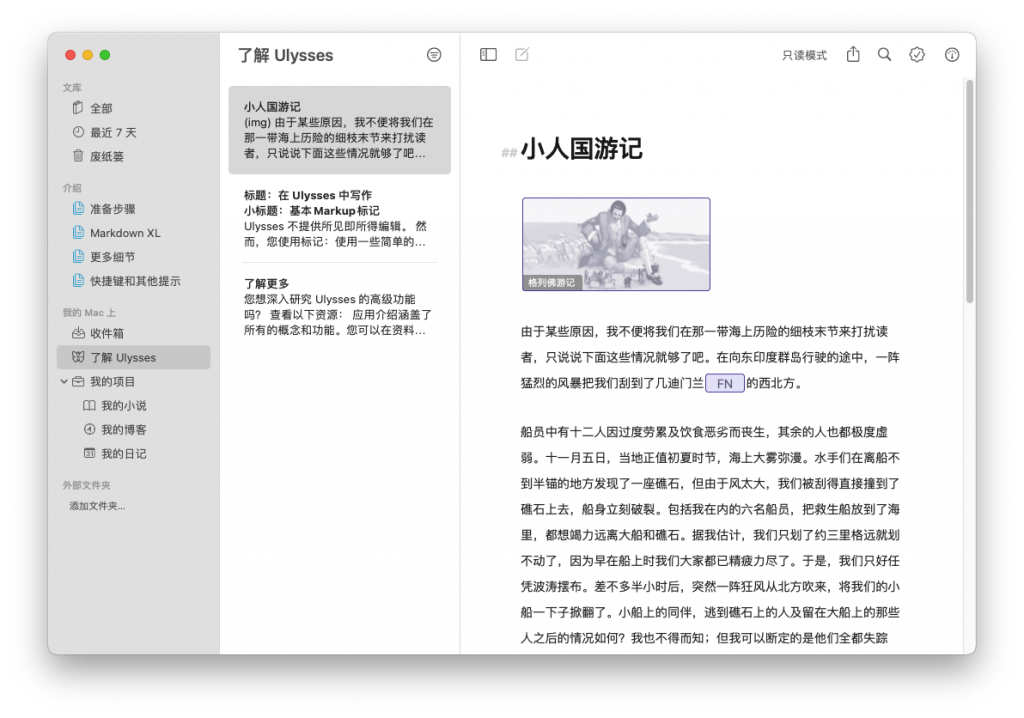This screenshot has width=1024, height=718.
Task: Open the share export icon
Action: tap(853, 54)
